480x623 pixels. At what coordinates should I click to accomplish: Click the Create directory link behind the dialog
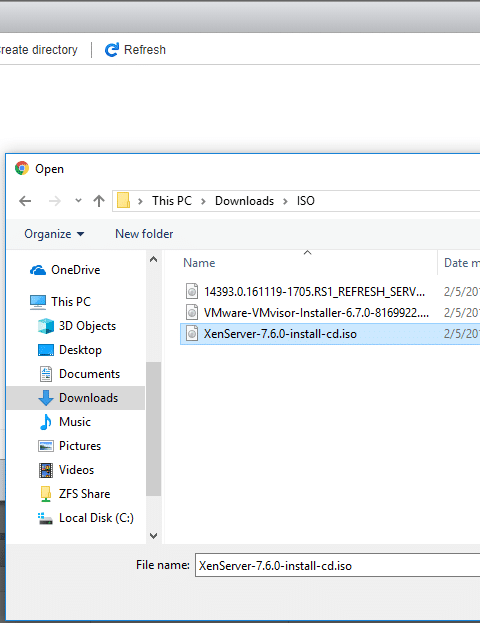point(39,50)
